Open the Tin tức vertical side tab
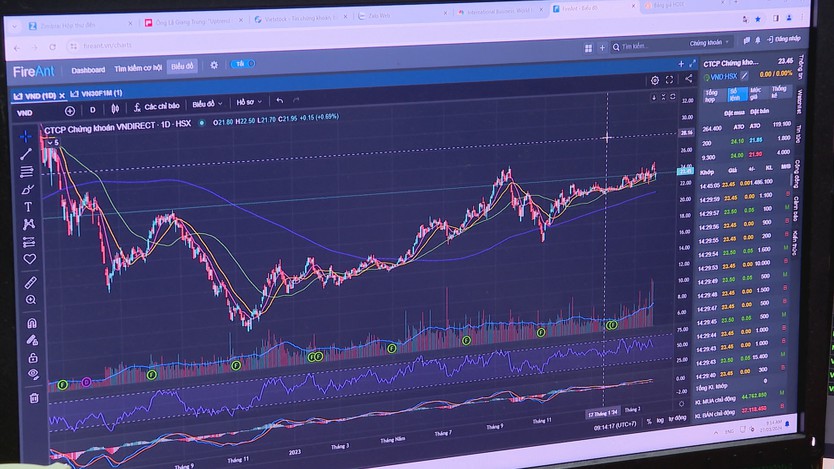This screenshot has width=834, height=469. pos(798,134)
